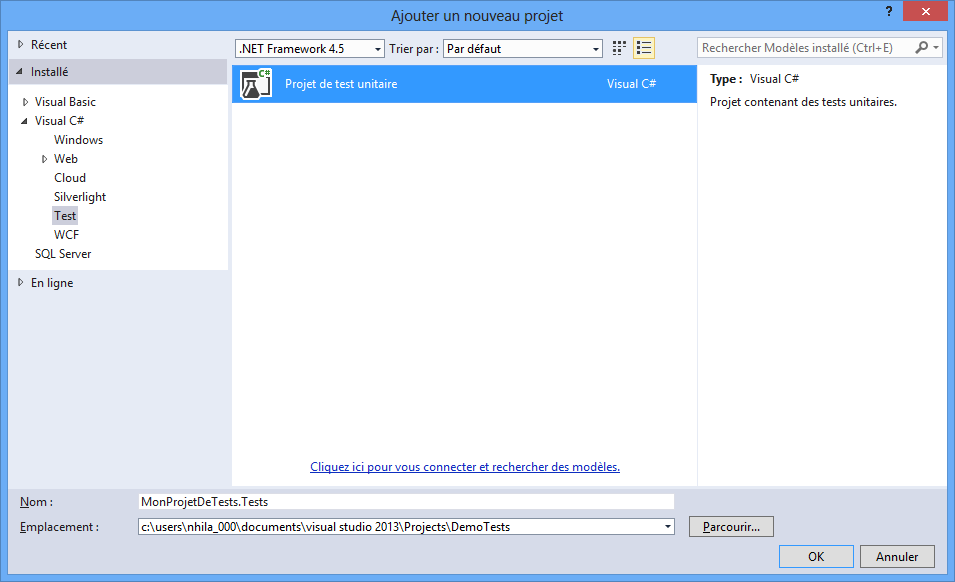This screenshot has width=955, height=582.
Task: Expand the Web node arrow
Action: [44, 159]
